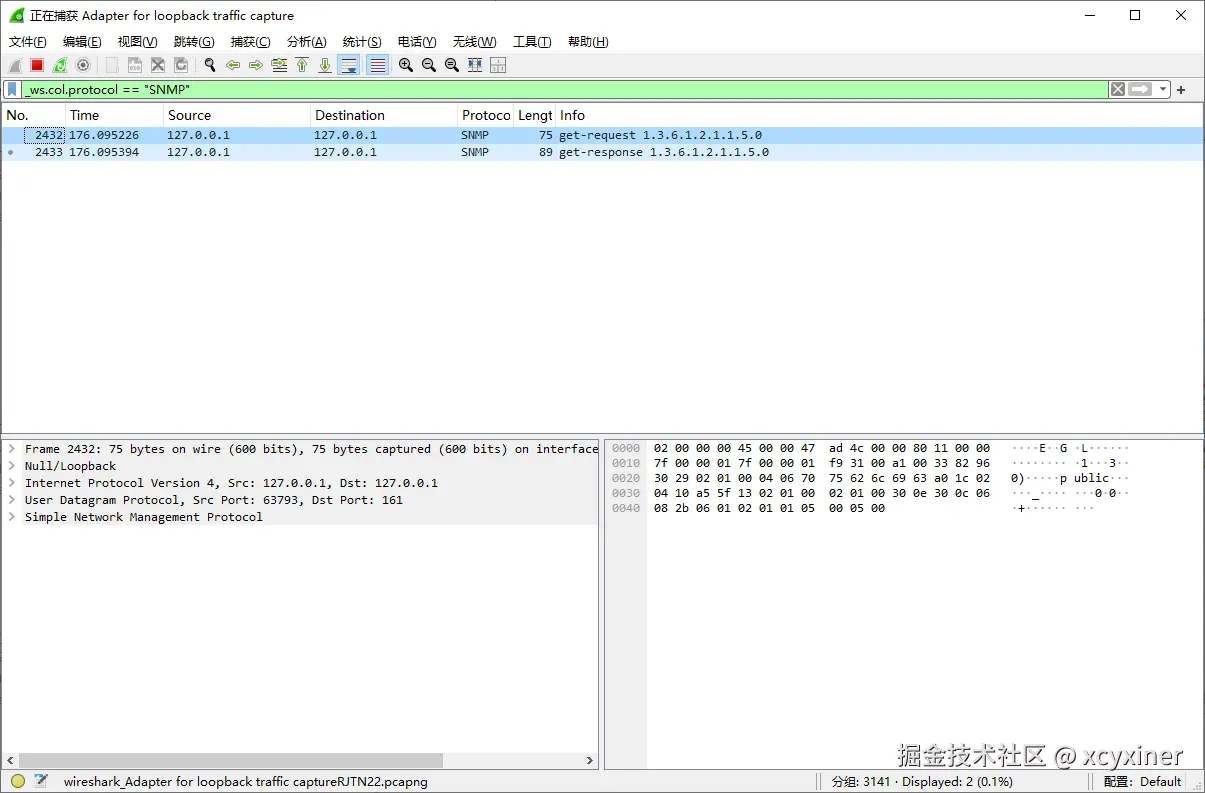
Task: Expand Internet Protocol Version 4 node
Action: click(12, 483)
